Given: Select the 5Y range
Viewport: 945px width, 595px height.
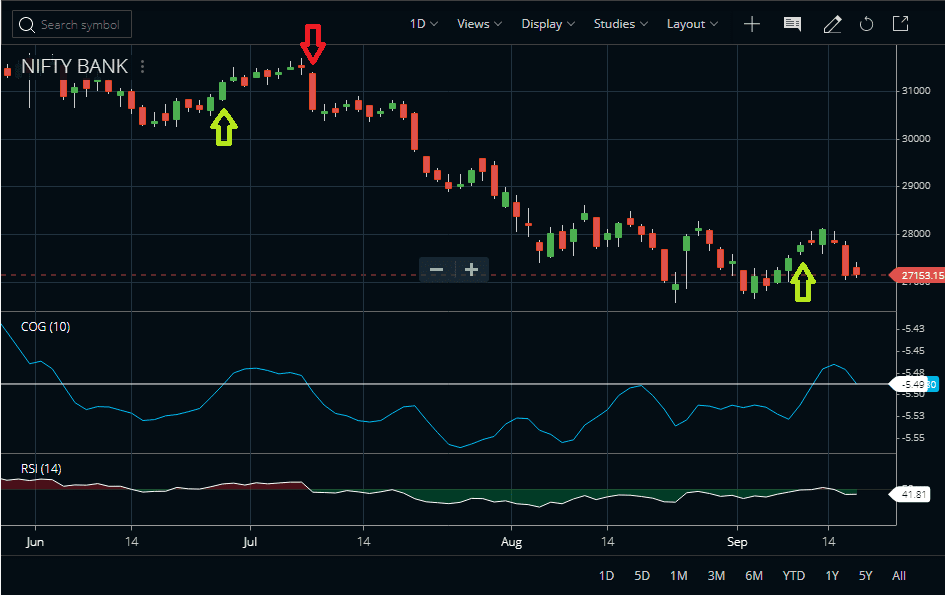Looking at the screenshot, I should coord(865,576).
